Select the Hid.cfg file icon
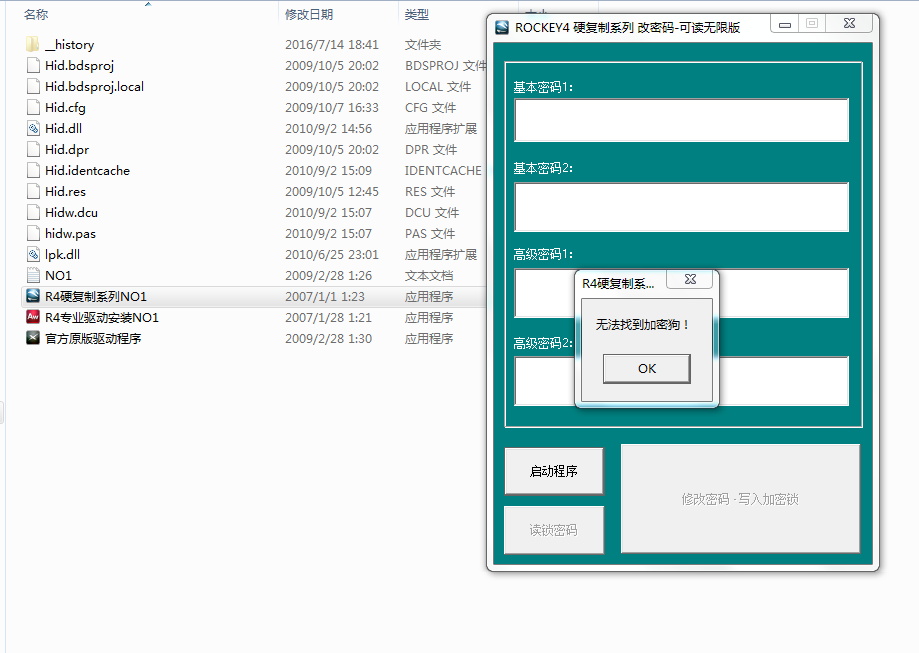The height and width of the screenshot is (653, 919). pos(33,108)
